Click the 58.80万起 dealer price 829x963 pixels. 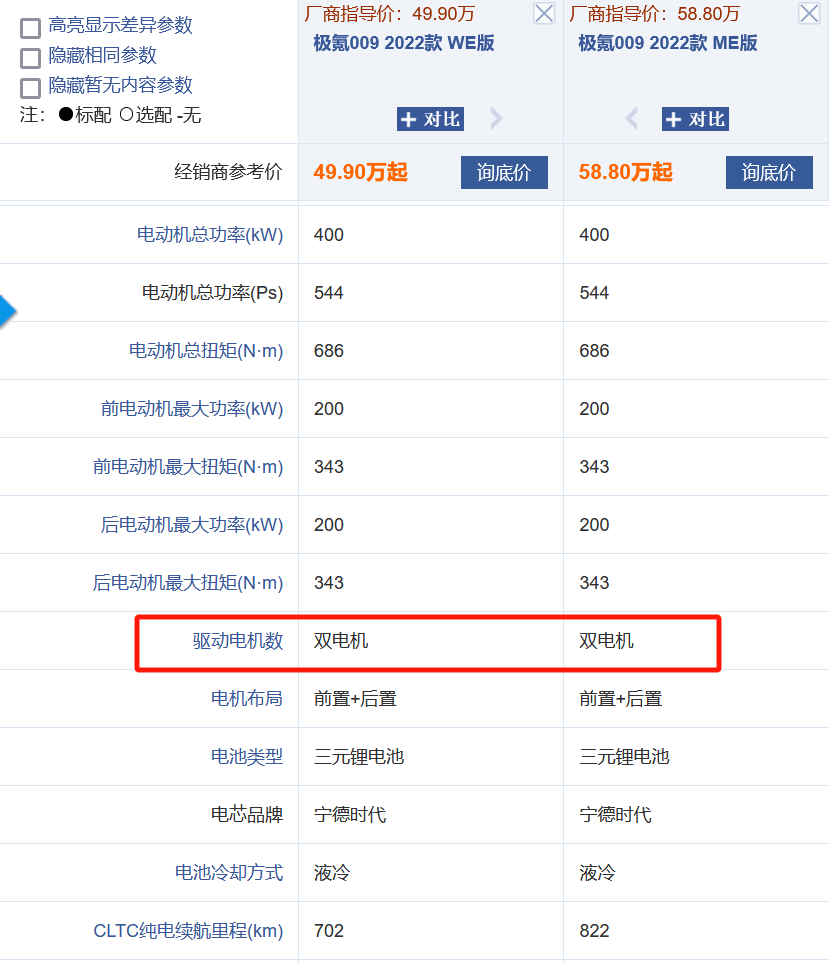tap(626, 172)
